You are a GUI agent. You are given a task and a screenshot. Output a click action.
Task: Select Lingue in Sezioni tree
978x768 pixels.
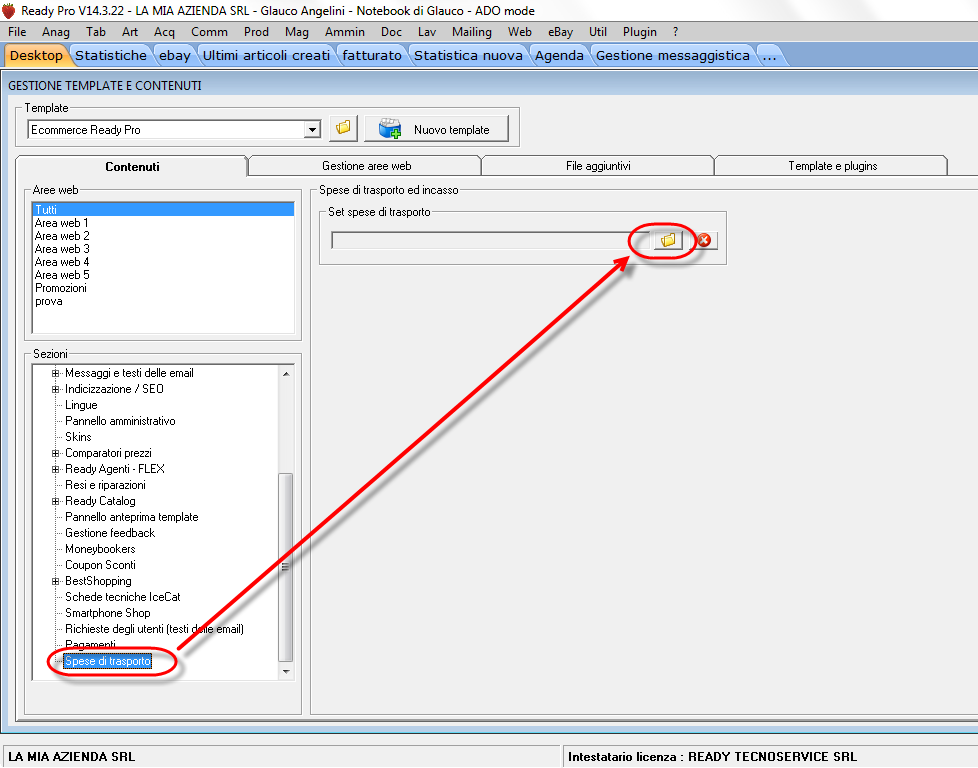[x=81, y=406]
